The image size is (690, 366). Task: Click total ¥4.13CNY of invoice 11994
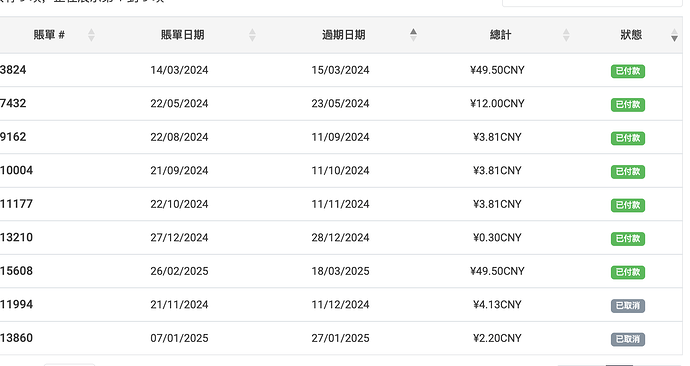pos(497,304)
